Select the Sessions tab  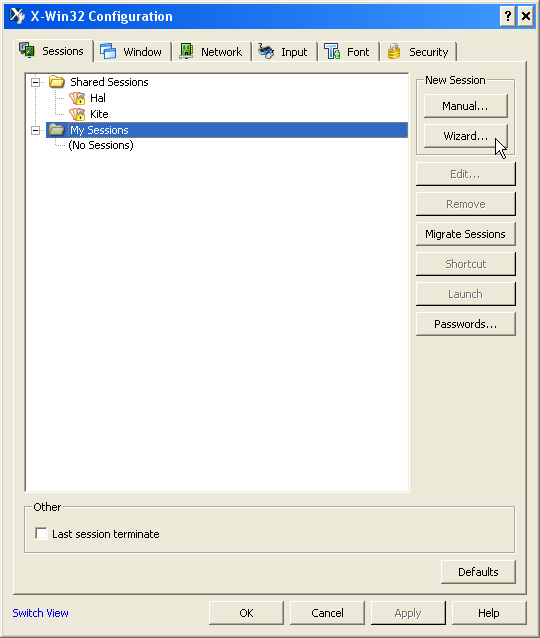coord(53,51)
